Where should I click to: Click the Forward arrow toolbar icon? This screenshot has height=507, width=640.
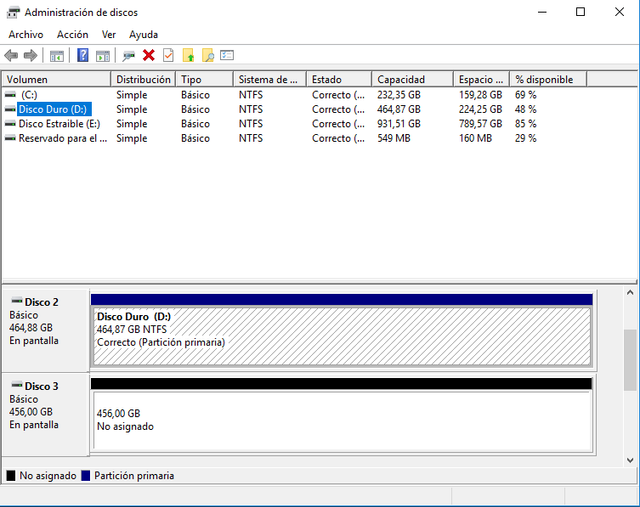pos(31,55)
